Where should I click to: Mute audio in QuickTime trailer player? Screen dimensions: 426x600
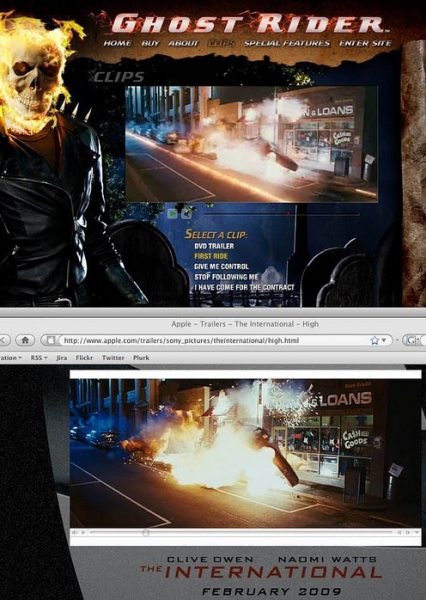[x=75, y=532]
